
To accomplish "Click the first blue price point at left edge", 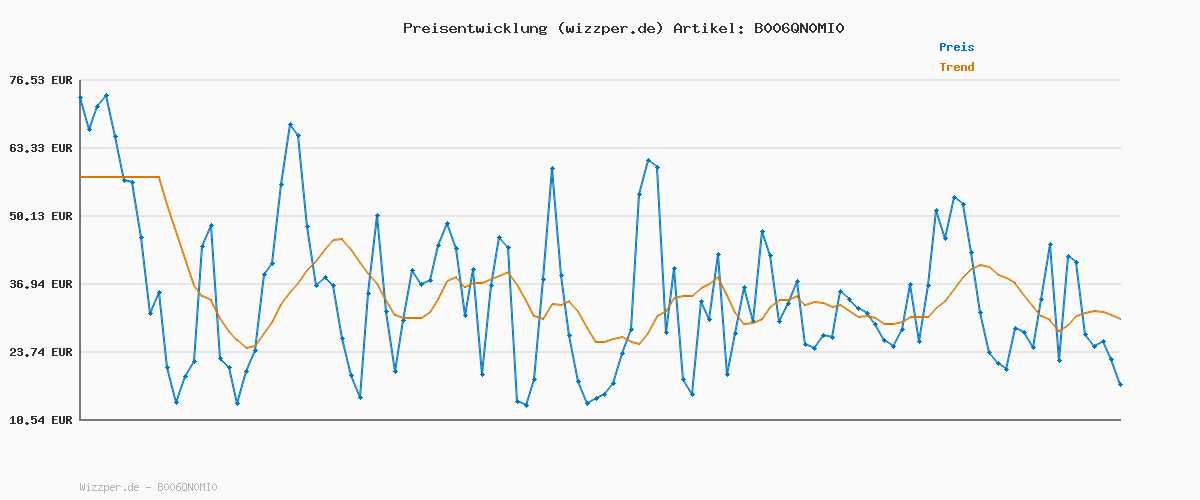I will 81,98.
